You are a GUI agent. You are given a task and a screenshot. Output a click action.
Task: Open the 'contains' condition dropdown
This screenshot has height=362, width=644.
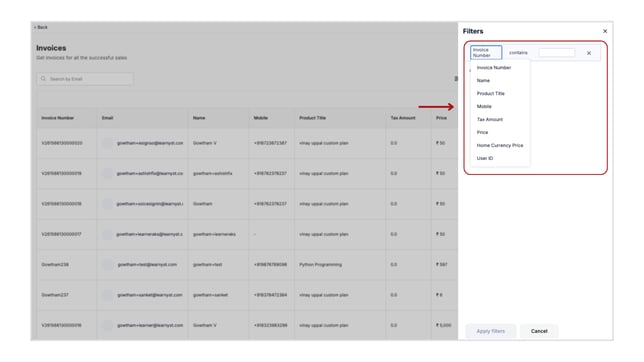pyautogui.click(x=518, y=53)
